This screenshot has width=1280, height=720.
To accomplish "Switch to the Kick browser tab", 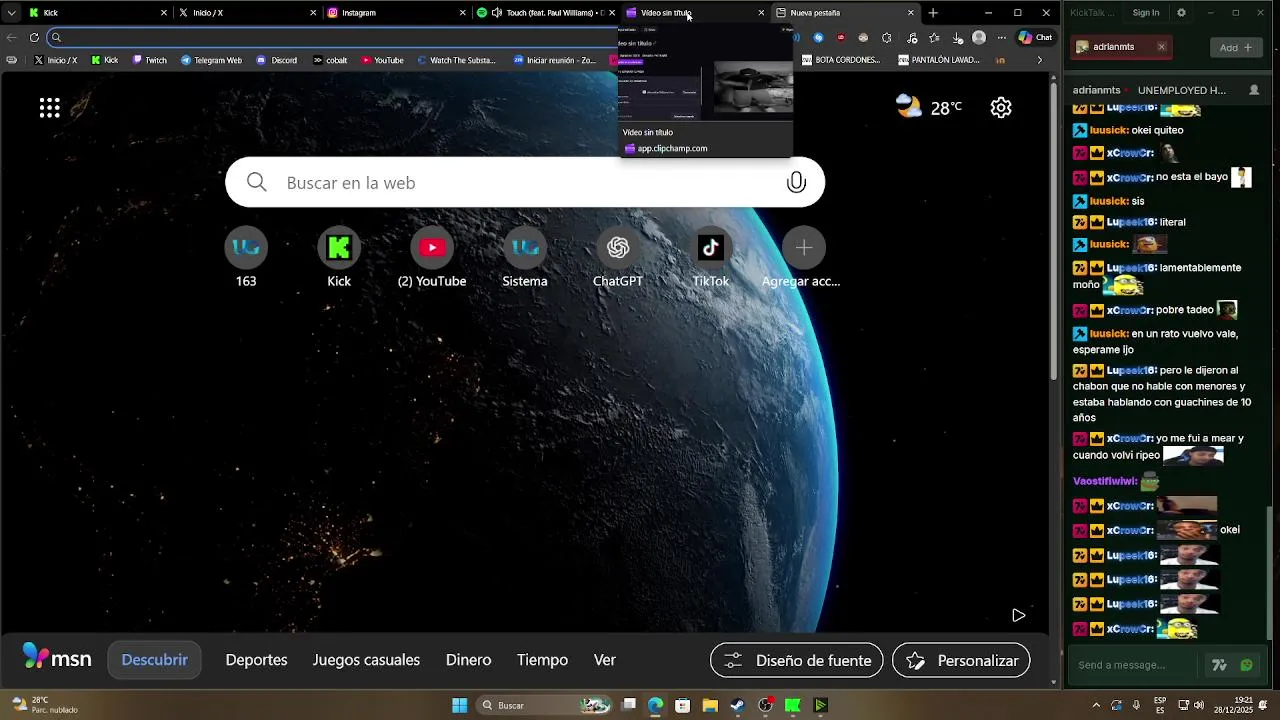I will (96, 13).
